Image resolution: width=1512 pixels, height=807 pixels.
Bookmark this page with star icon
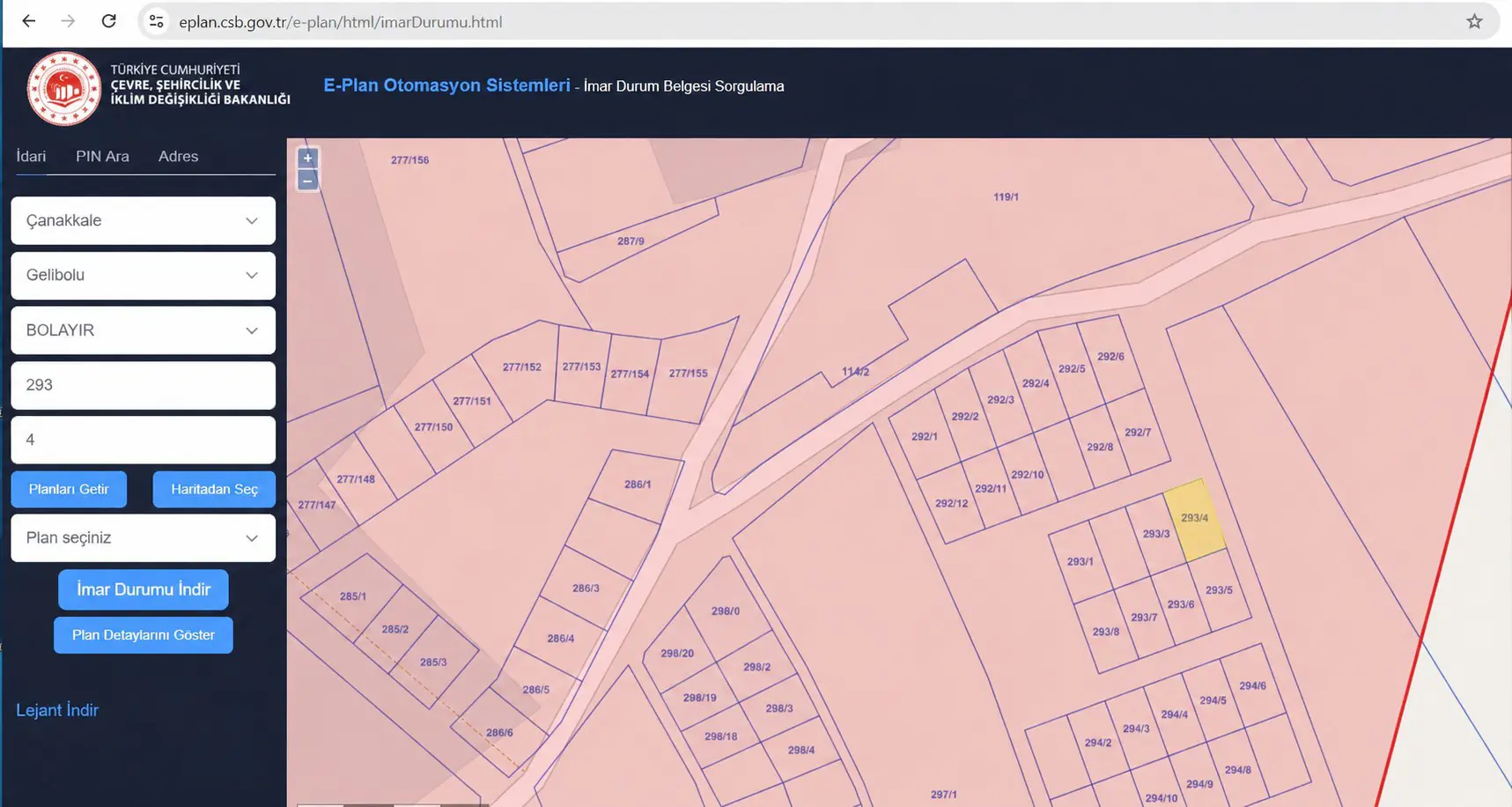pyautogui.click(x=1474, y=21)
